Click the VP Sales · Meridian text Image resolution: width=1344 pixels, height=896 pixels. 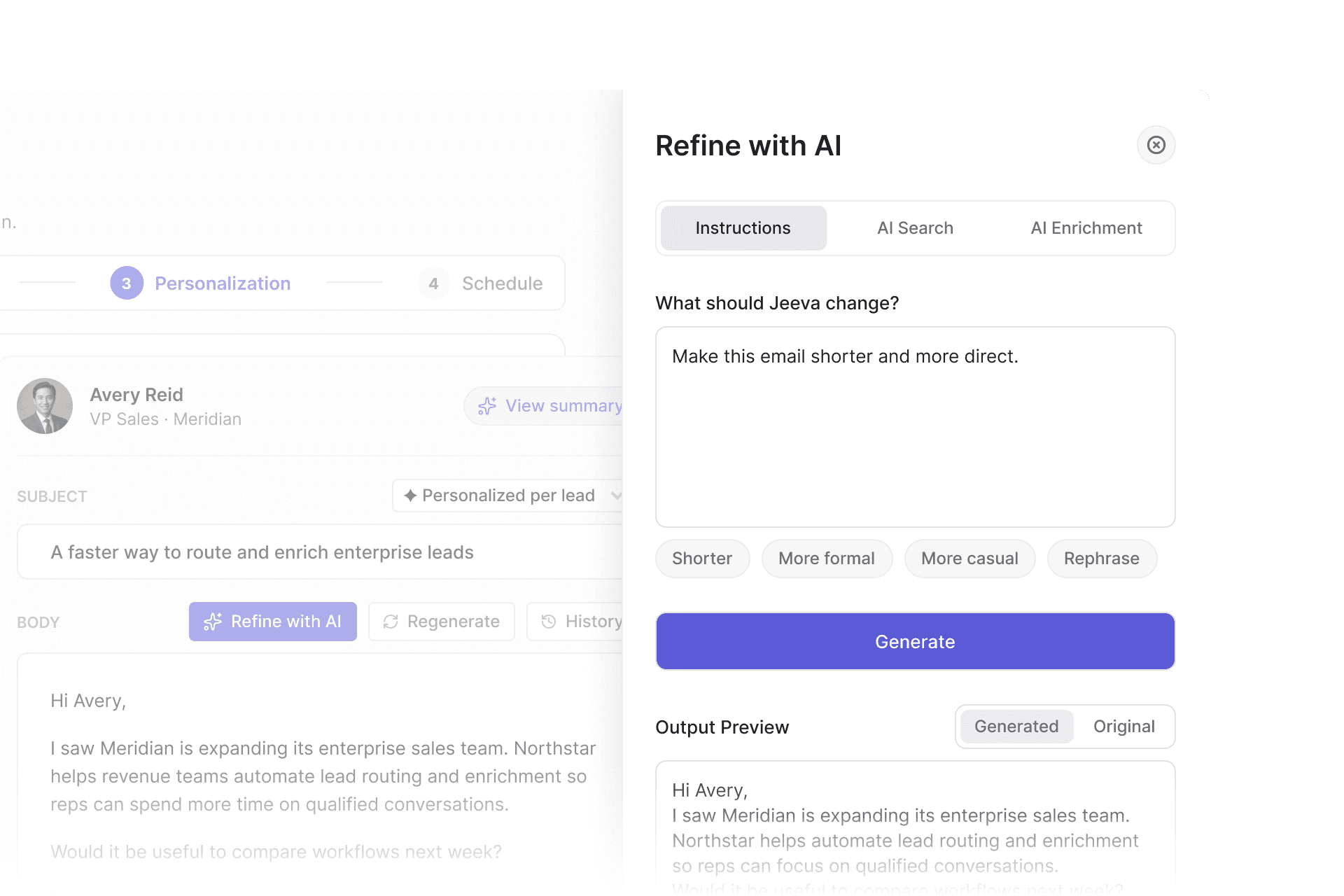[x=166, y=419]
